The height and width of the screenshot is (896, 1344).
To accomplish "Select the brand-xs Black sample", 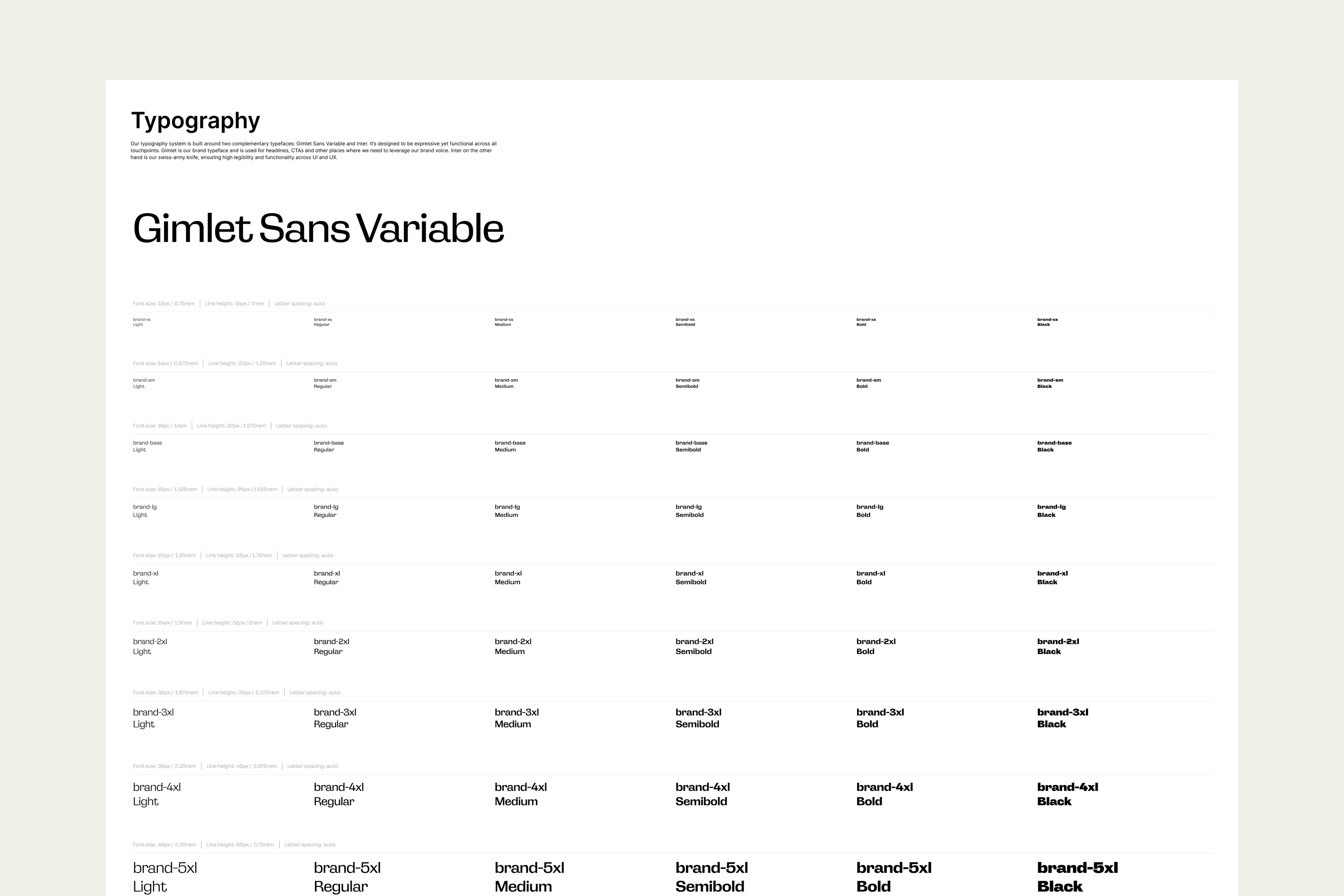I will (x=1047, y=322).
